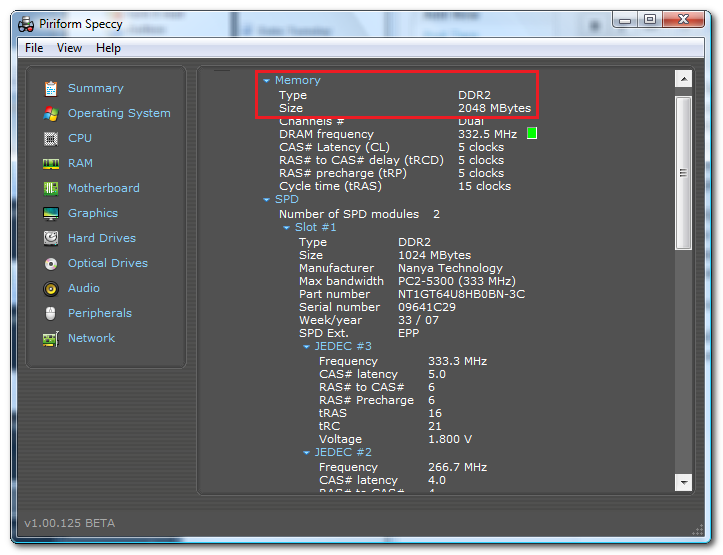Click the window resize grip corner
This screenshot has height=555, width=723.
coord(698,530)
